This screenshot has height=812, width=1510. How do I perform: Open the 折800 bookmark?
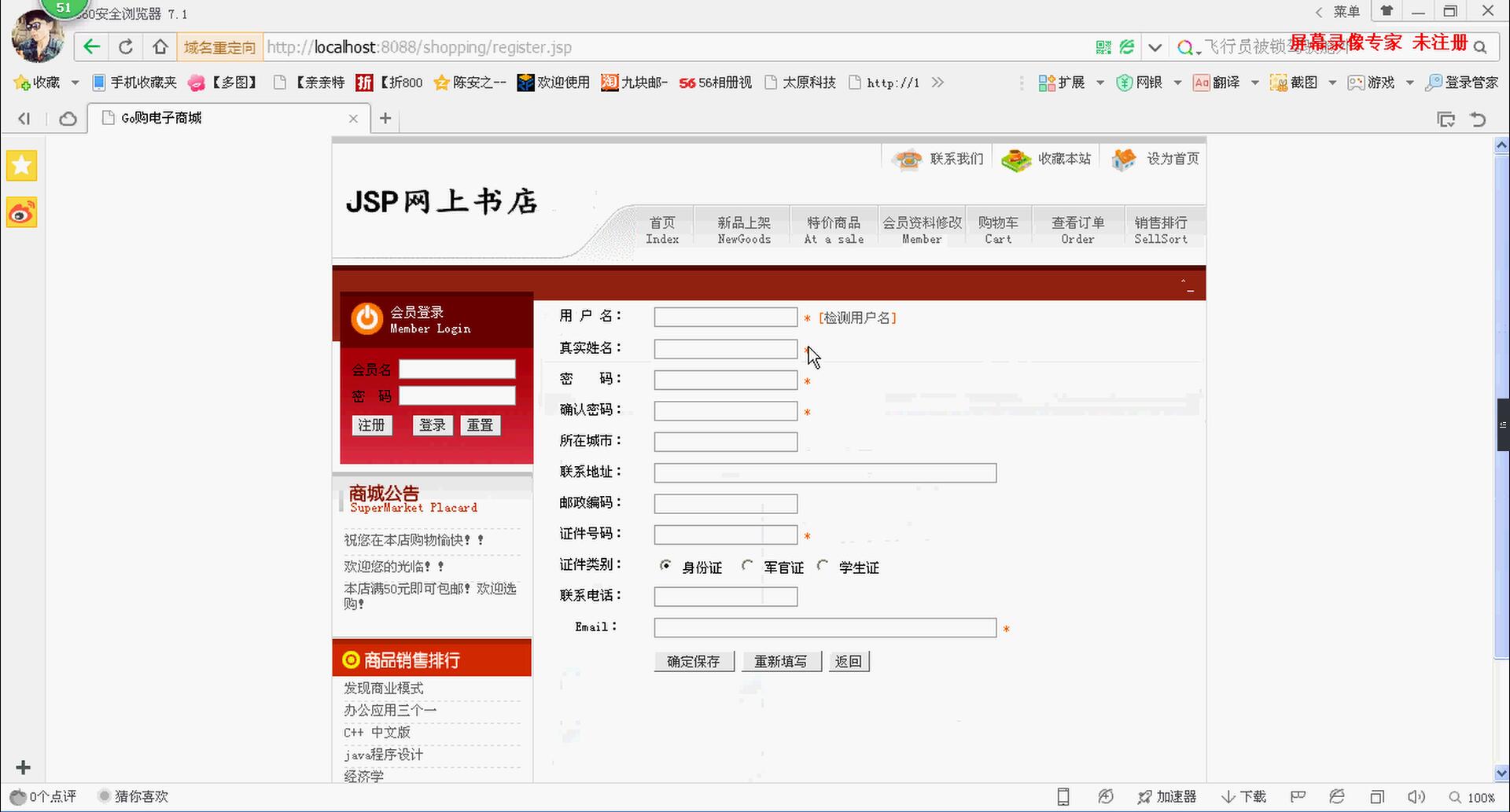(x=389, y=83)
